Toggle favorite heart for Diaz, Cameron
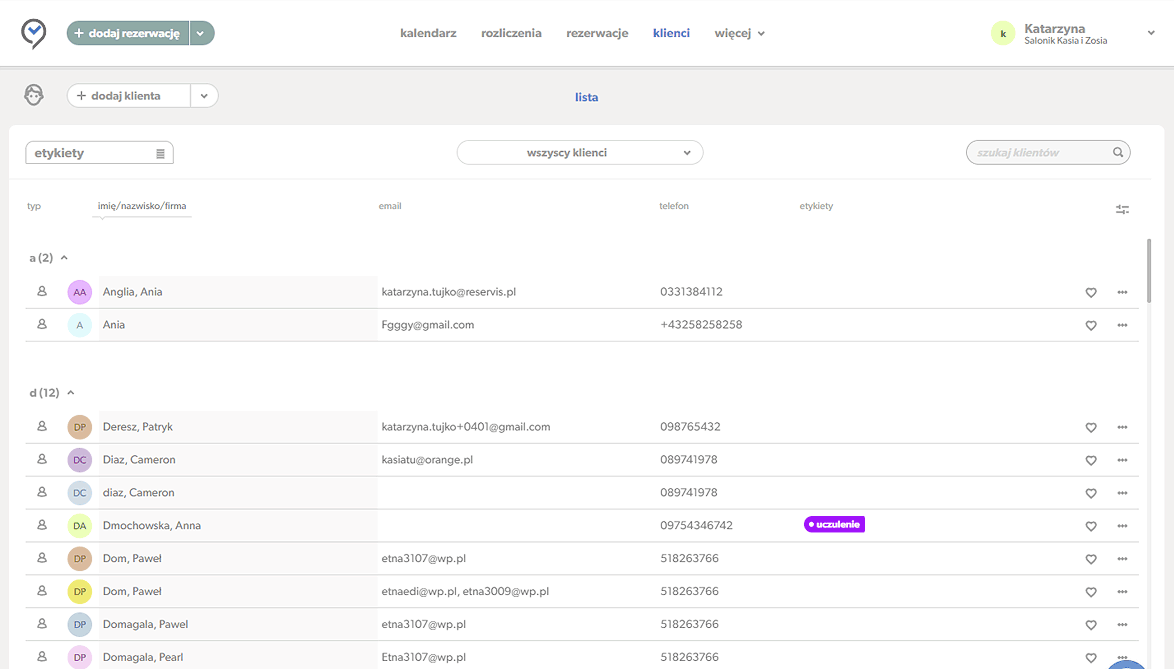1174x669 pixels. [1091, 461]
